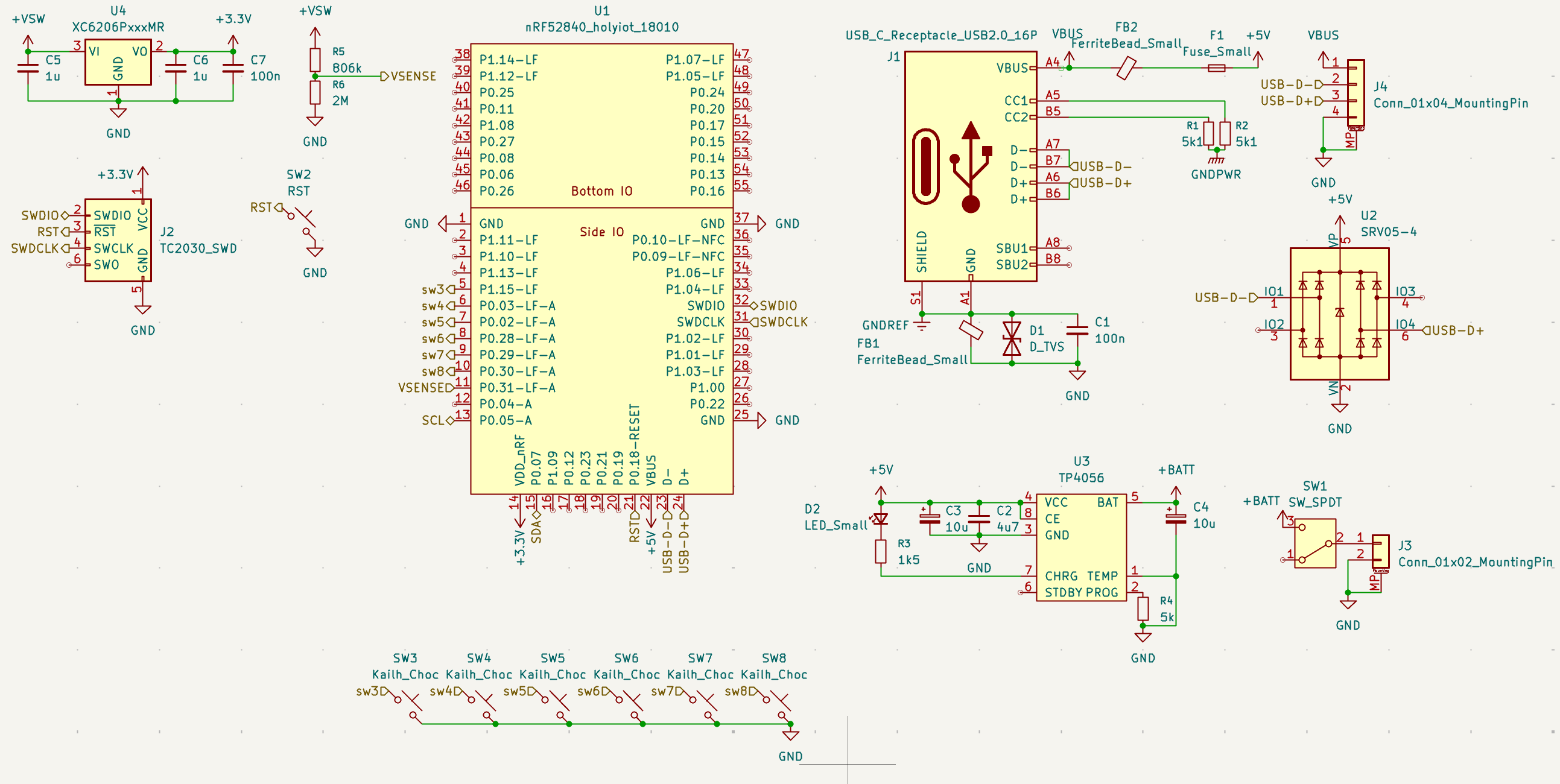This screenshot has width=1560, height=784.
Task: Click the USB-C receptacle symbol J1
Action: pyautogui.click(x=969, y=166)
